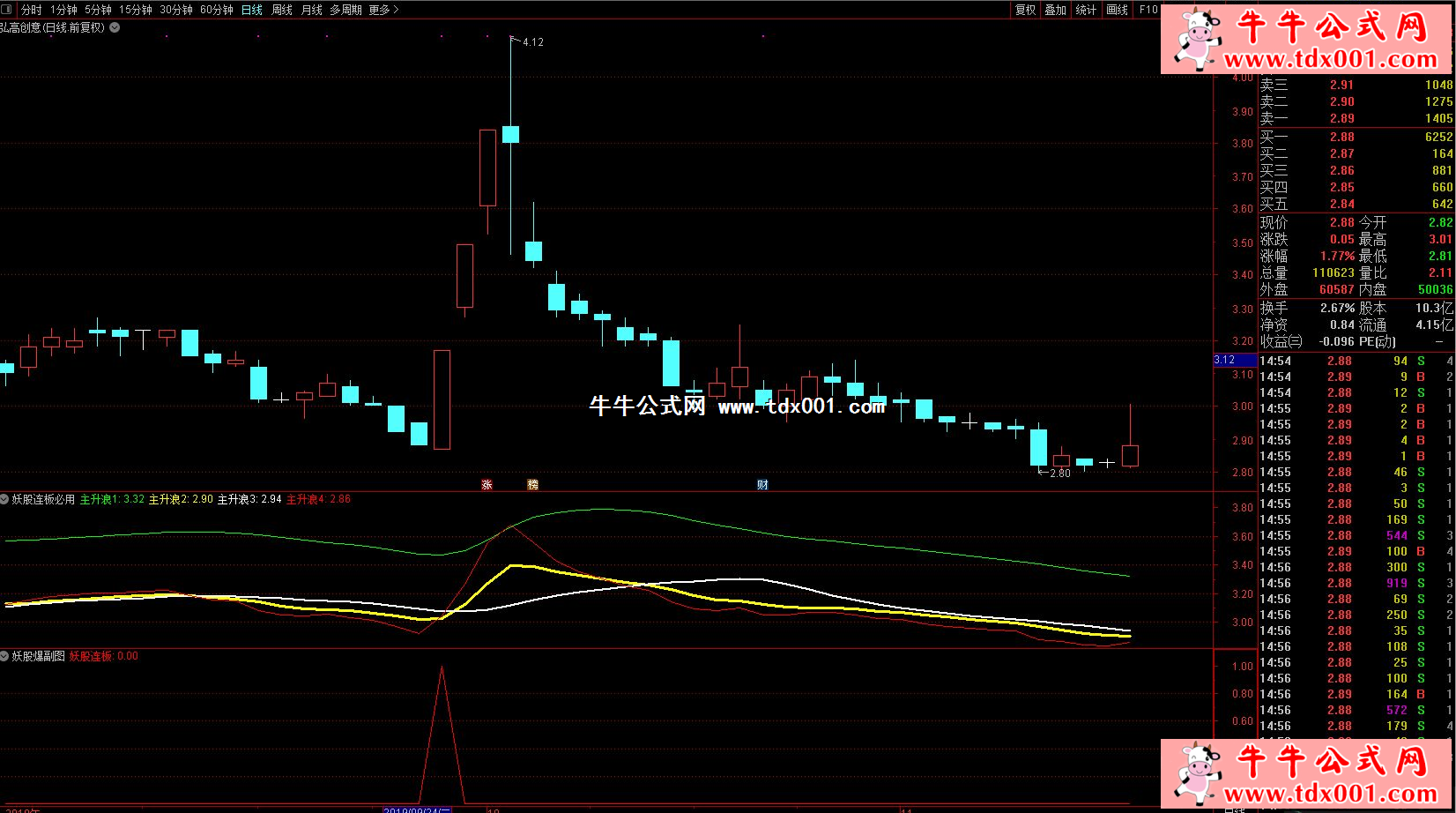1456x813 pixels.
Task: Click the 卖二 2.90 ask row
Action: click(x=1356, y=101)
